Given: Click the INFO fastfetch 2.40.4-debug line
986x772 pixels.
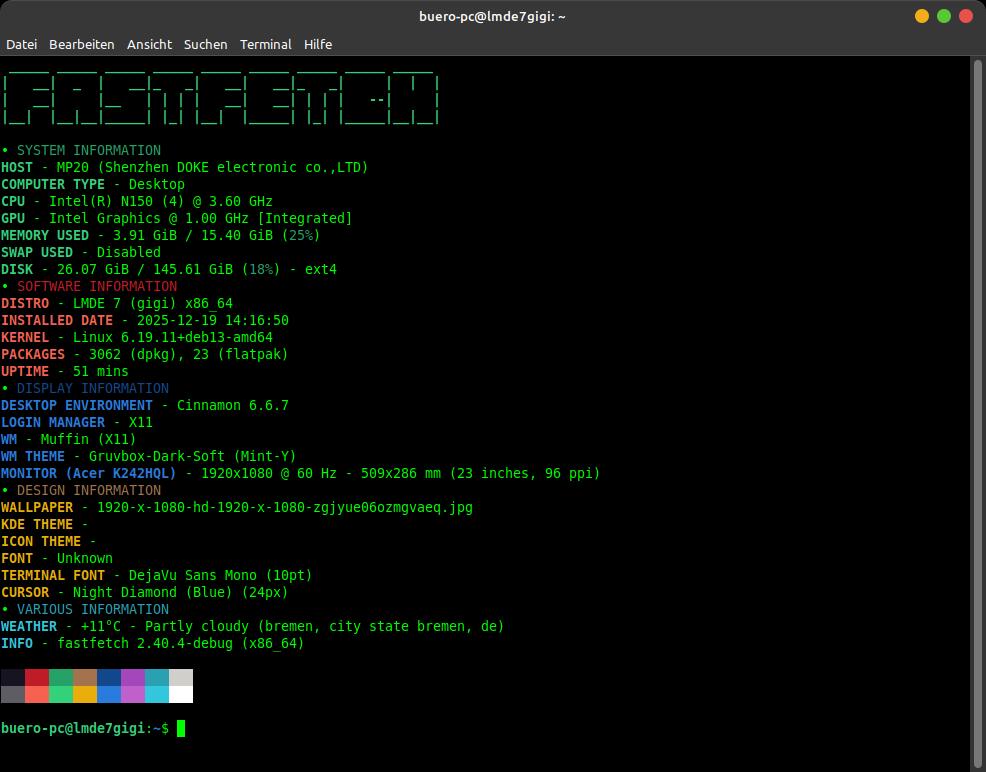Looking at the screenshot, I should [153, 643].
